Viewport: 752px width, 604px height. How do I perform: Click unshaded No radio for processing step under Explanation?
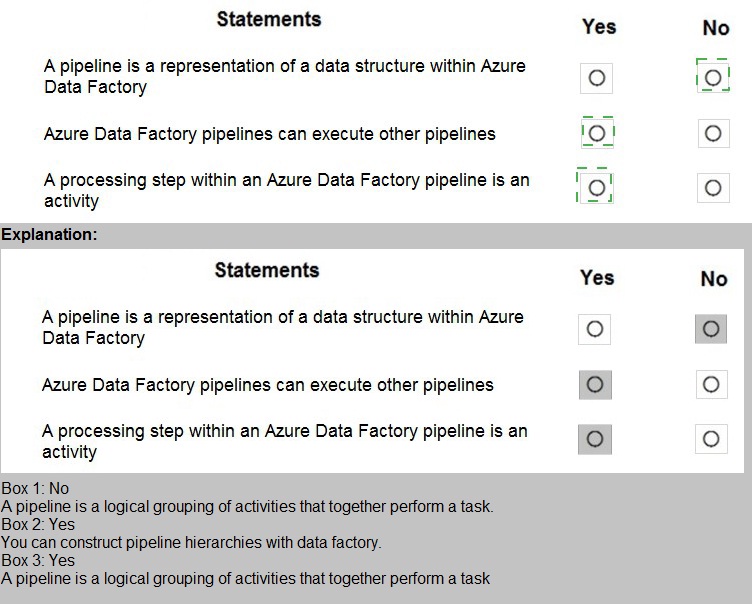[711, 439]
